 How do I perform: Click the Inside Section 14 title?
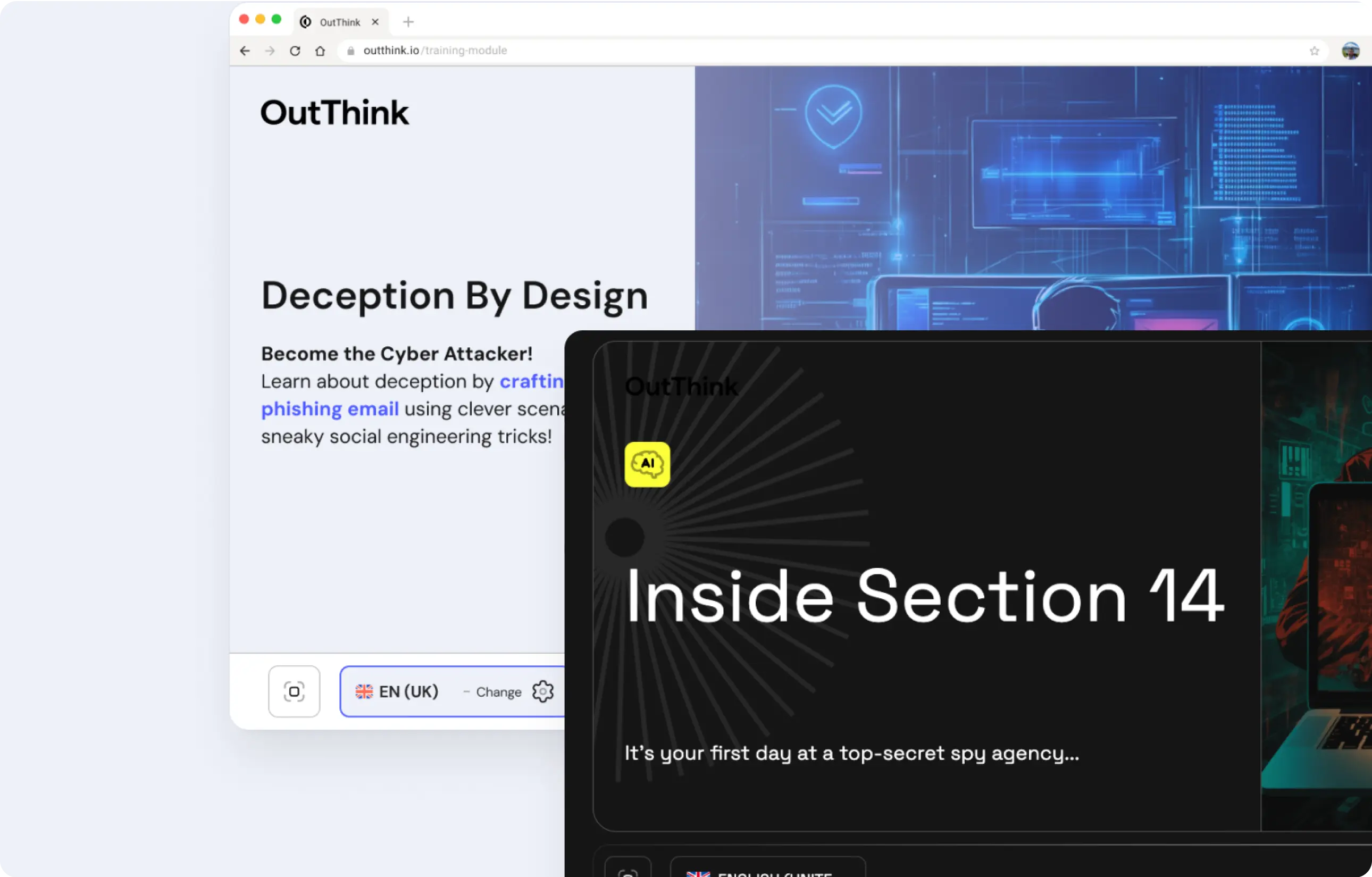point(925,596)
